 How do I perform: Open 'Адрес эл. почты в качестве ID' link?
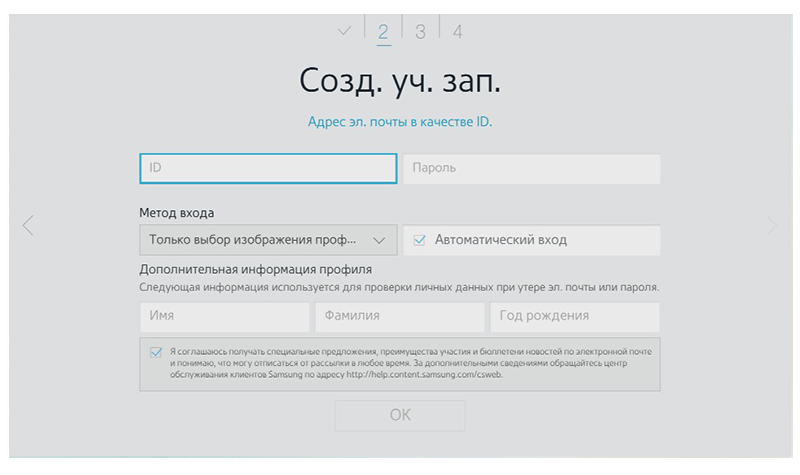pos(400,122)
